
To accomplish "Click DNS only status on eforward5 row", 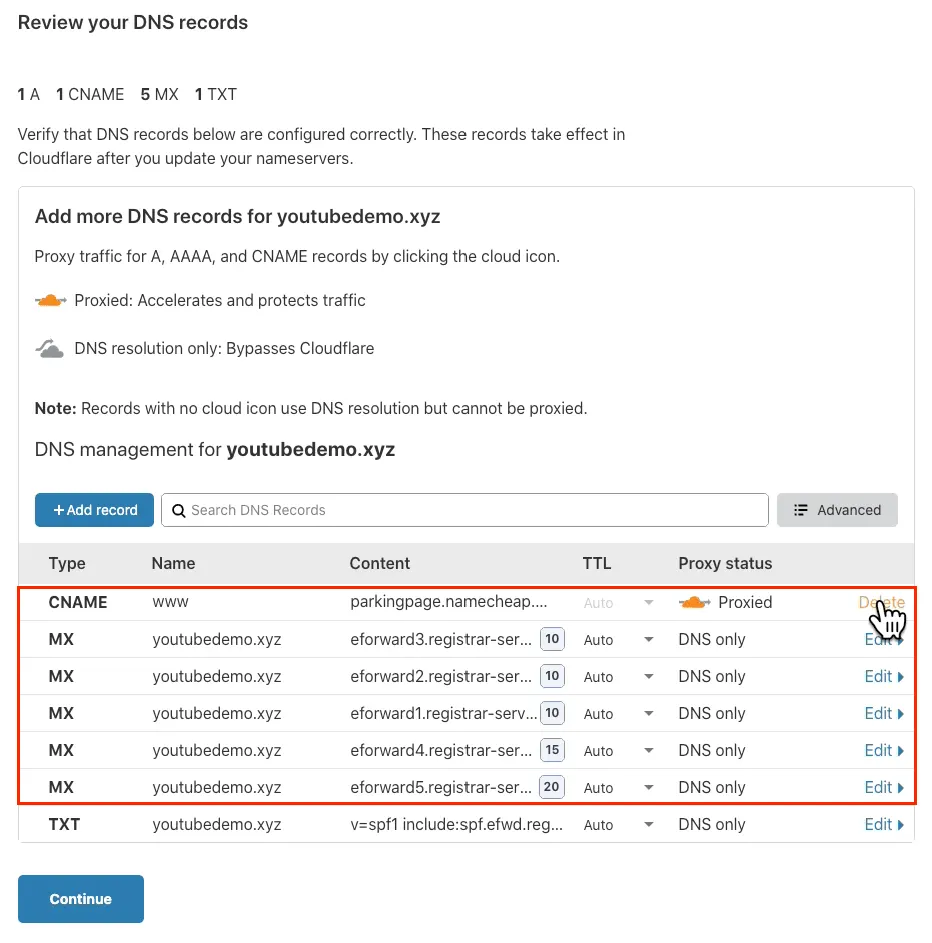I will coord(712,787).
